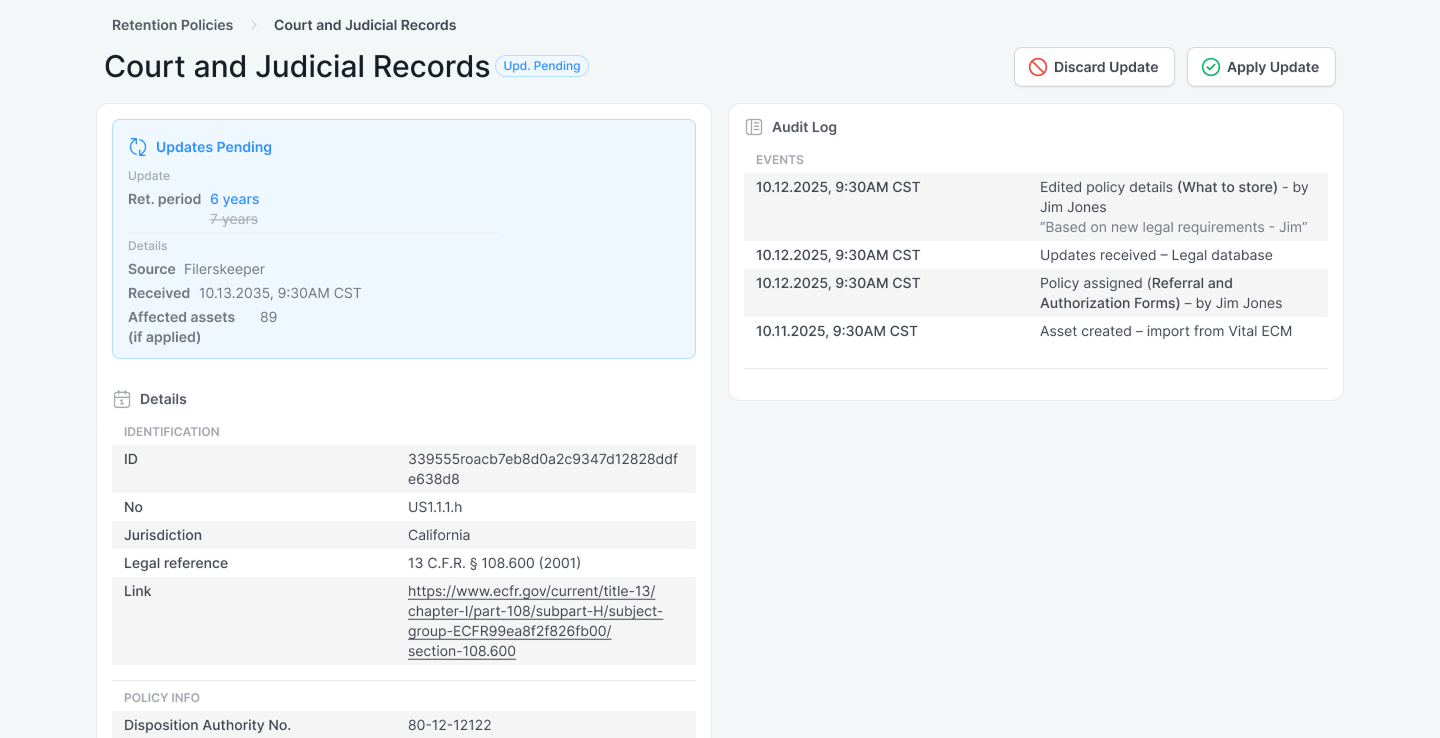Screen dimensions: 1440x738
Task: Click the Edited policy details audit event
Action: [x=1036, y=207]
